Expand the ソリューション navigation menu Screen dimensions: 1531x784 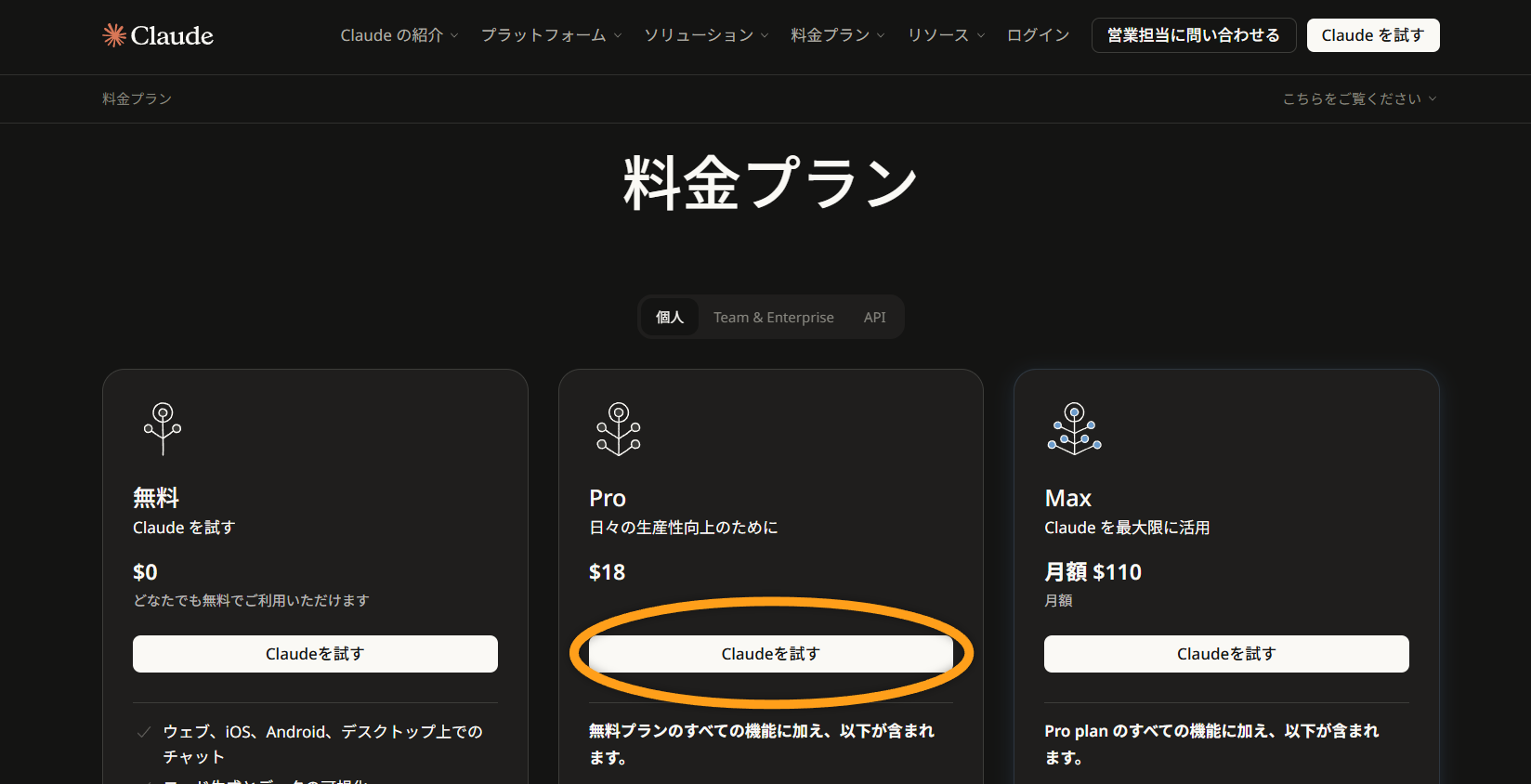[706, 35]
